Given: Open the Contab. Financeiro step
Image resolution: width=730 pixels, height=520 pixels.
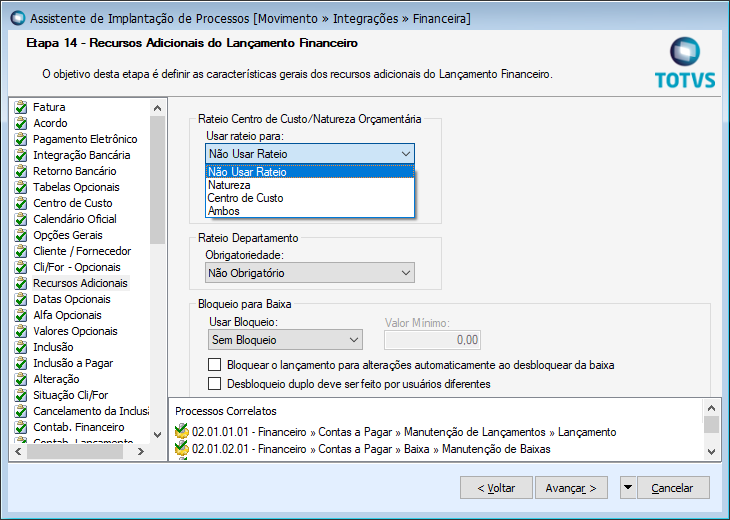Looking at the screenshot, I should 79,427.
